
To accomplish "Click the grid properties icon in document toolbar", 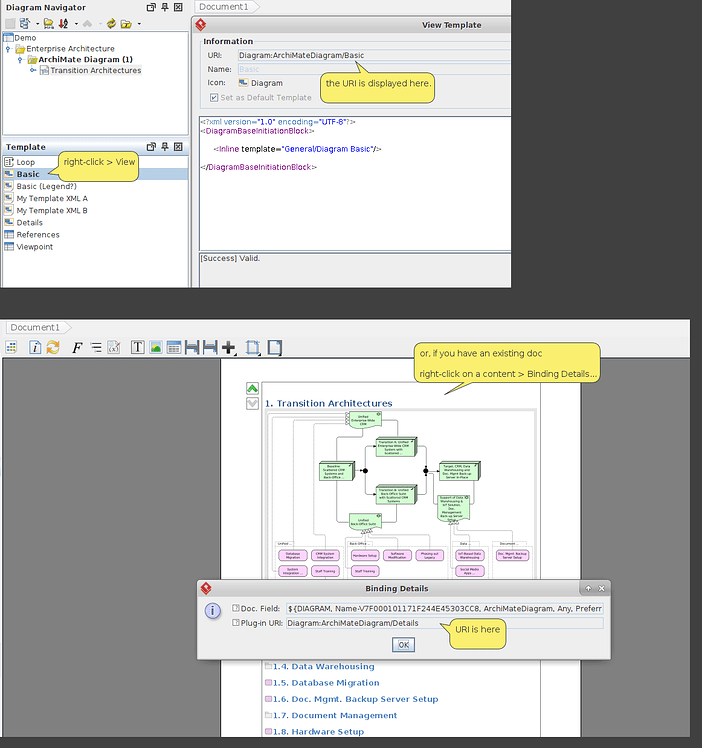I will pos(11,347).
